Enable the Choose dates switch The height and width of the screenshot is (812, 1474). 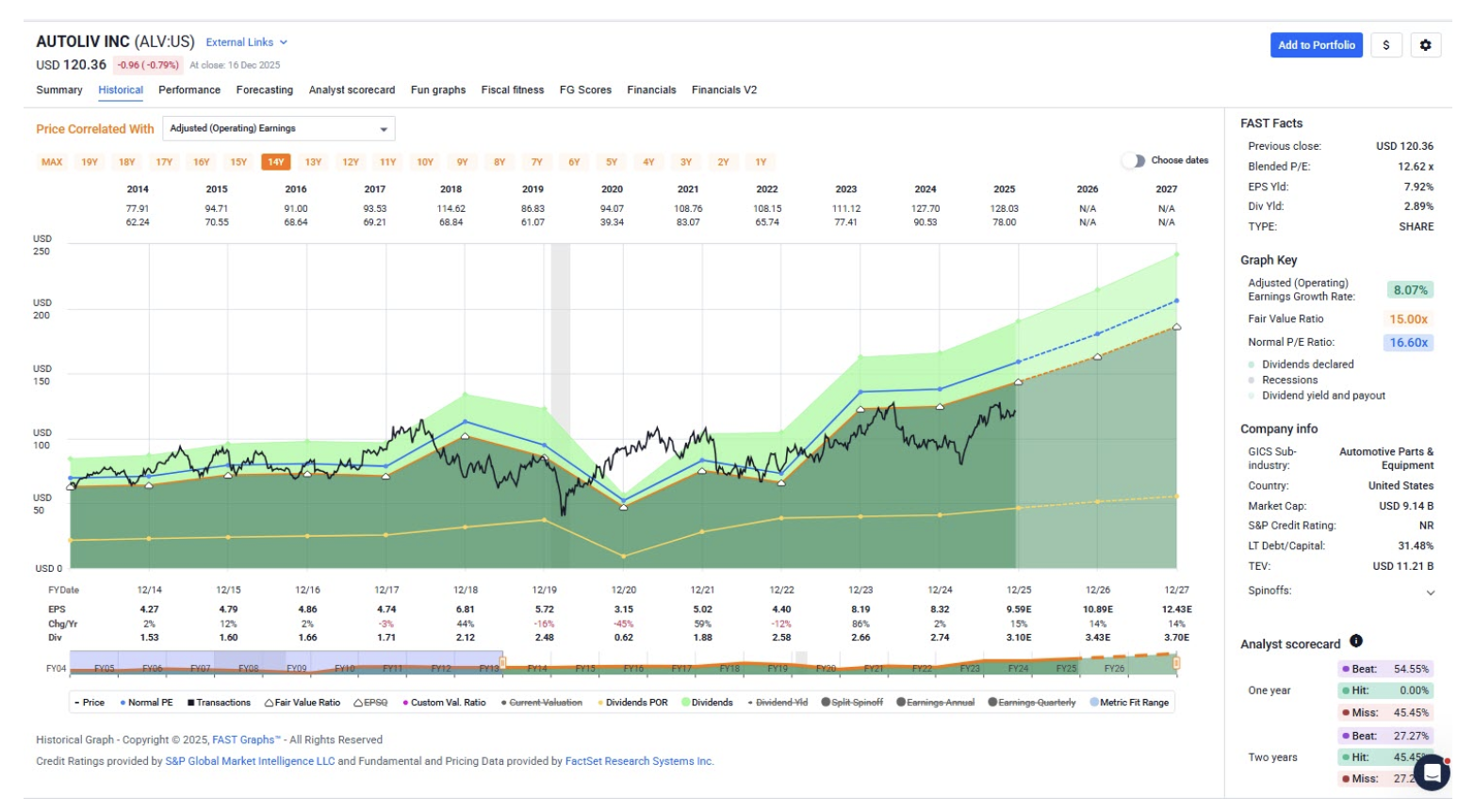click(x=1133, y=161)
